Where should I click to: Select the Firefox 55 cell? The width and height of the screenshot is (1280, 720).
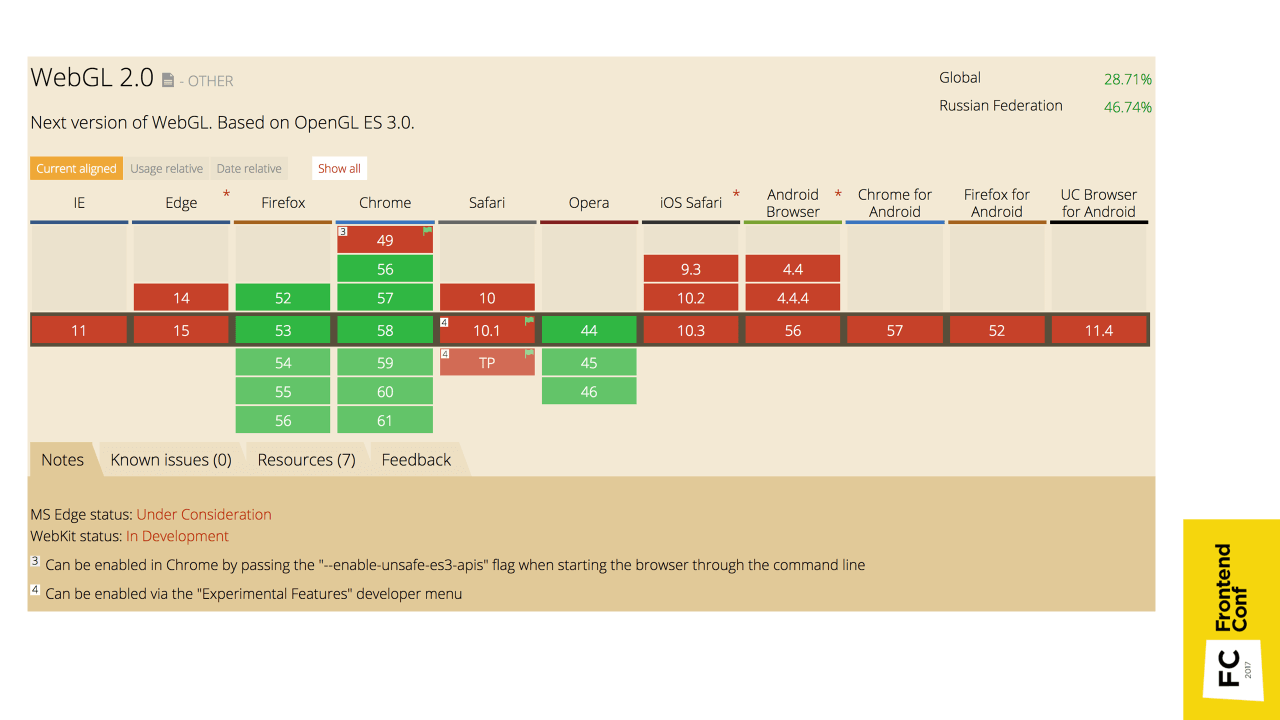[x=283, y=391]
